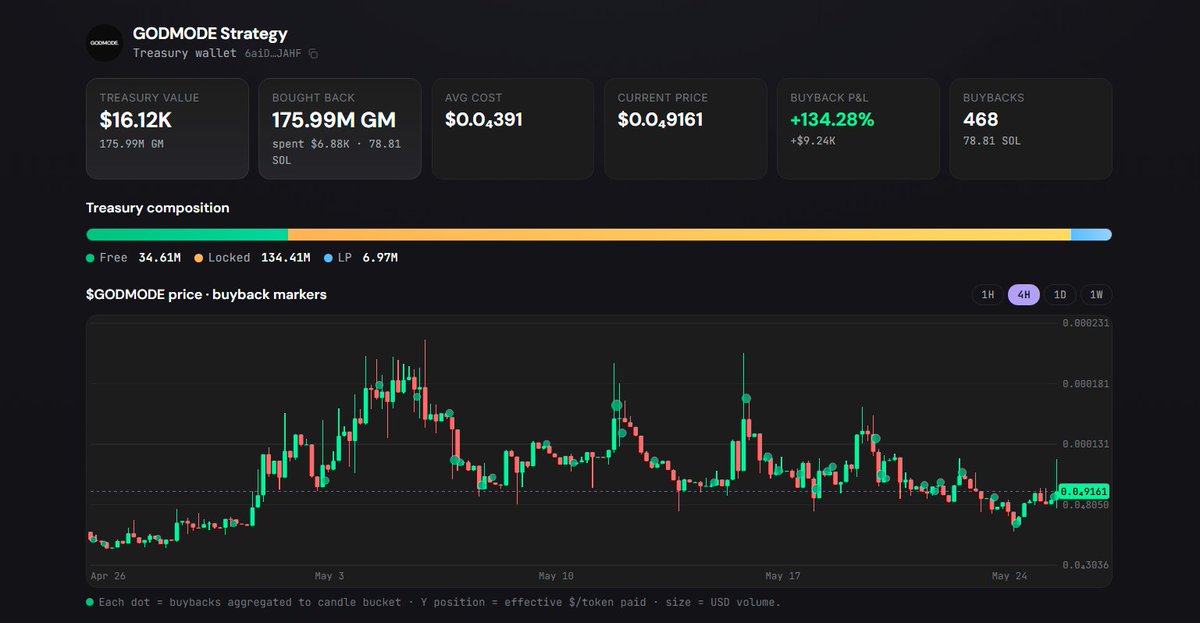Switch chart to 1D timeframe
Screen dimensions: 1200x623
click(x=1060, y=295)
